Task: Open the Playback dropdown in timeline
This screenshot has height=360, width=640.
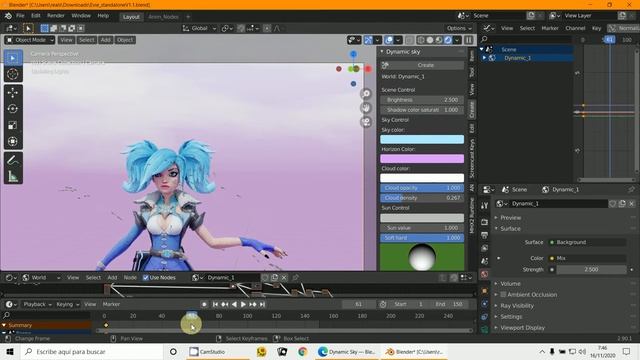Action: pyautogui.click(x=37, y=304)
